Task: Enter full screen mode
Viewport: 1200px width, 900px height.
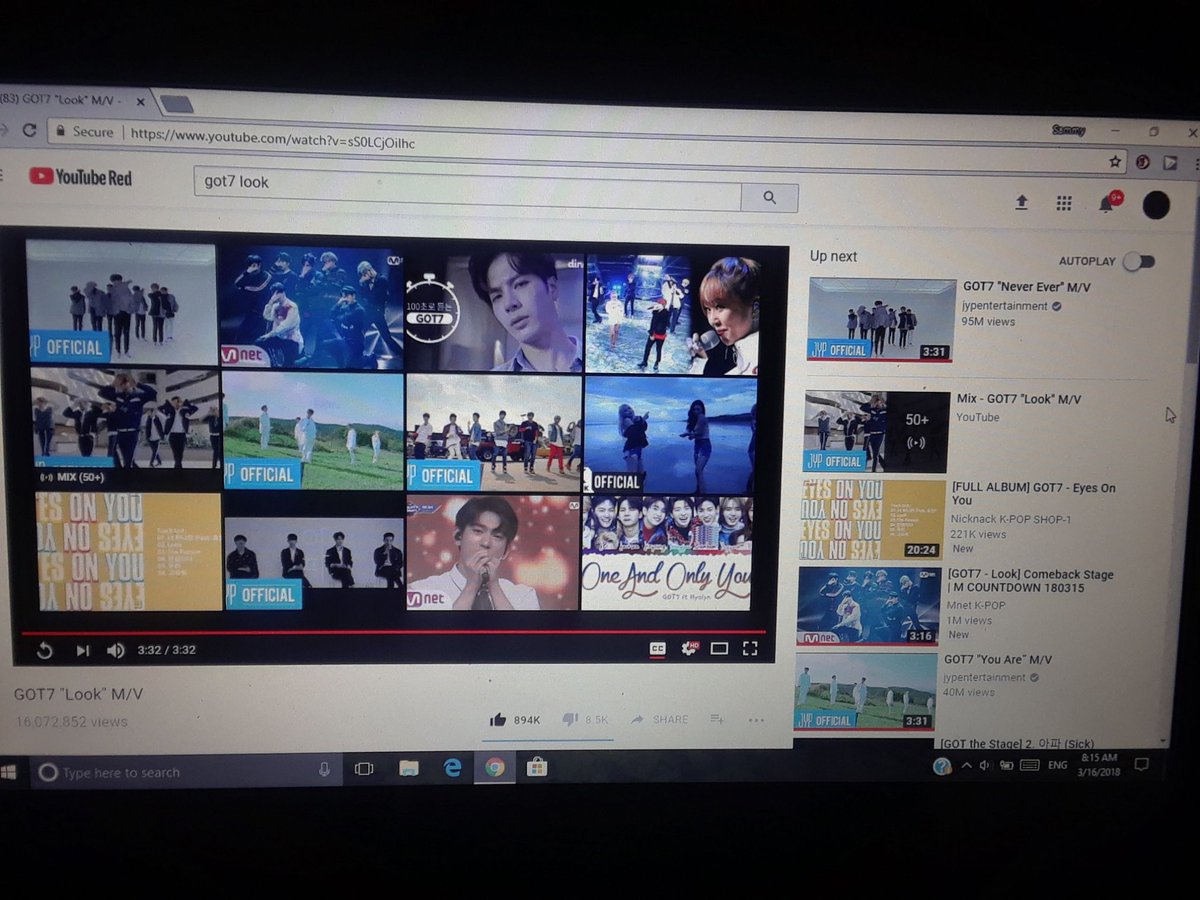Action: pos(750,649)
